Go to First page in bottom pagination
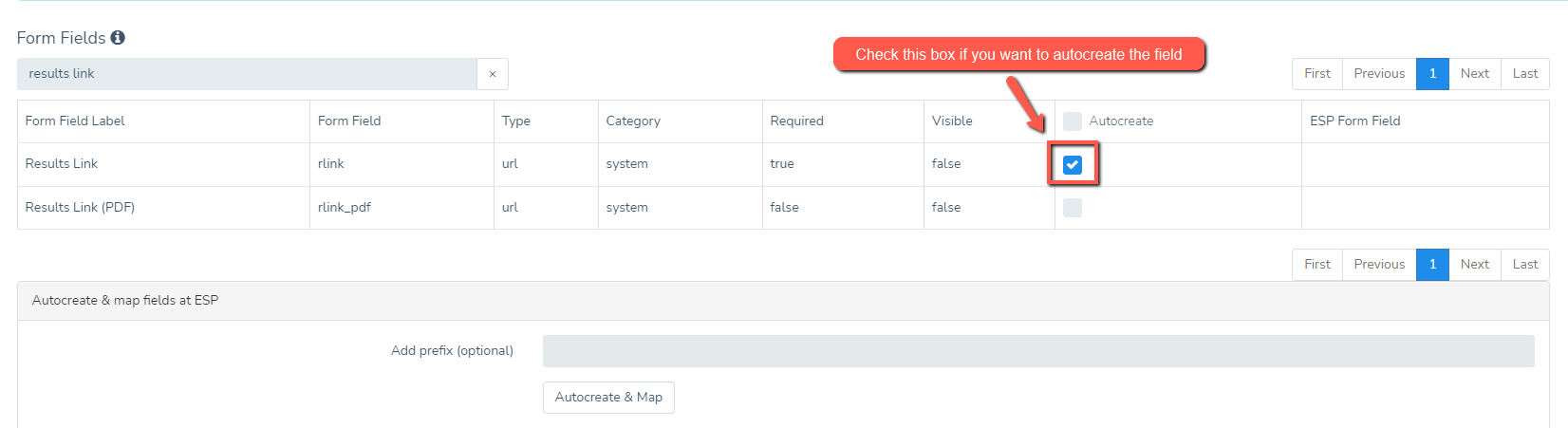Viewport: 1568px width, 428px height. [1317, 265]
